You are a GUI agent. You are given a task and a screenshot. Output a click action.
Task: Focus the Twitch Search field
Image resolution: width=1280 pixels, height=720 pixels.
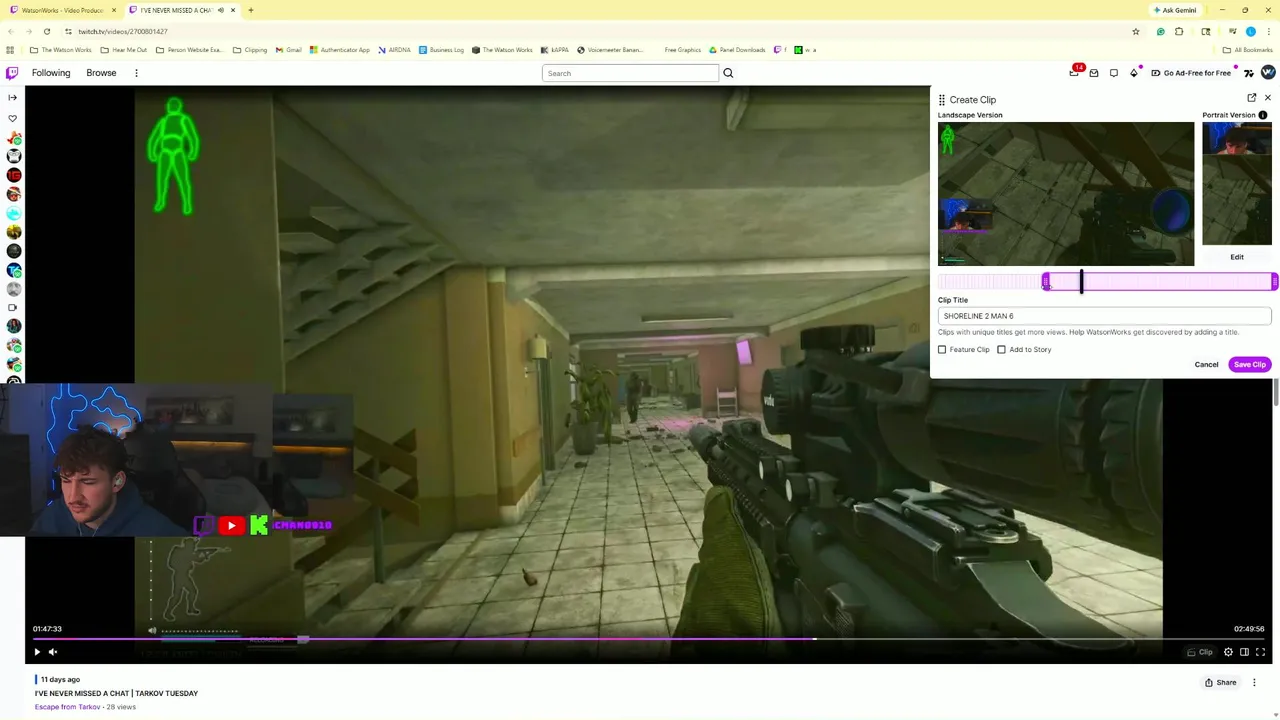pyautogui.click(x=630, y=73)
